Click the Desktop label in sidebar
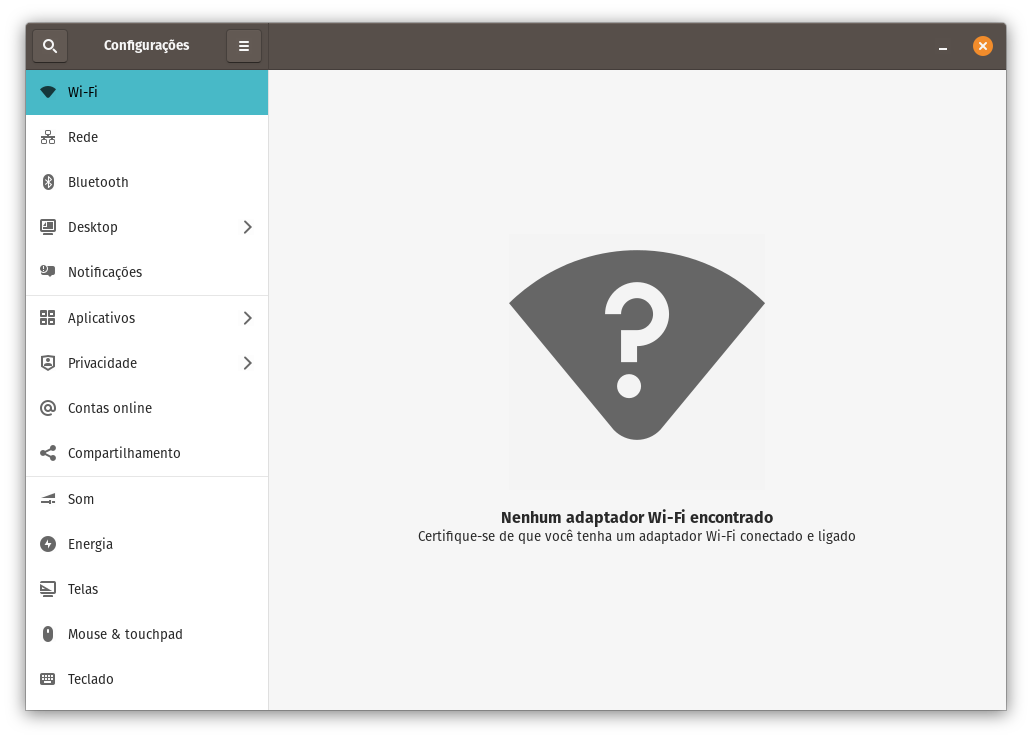The width and height of the screenshot is (1032, 739). click(x=93, y=227)
